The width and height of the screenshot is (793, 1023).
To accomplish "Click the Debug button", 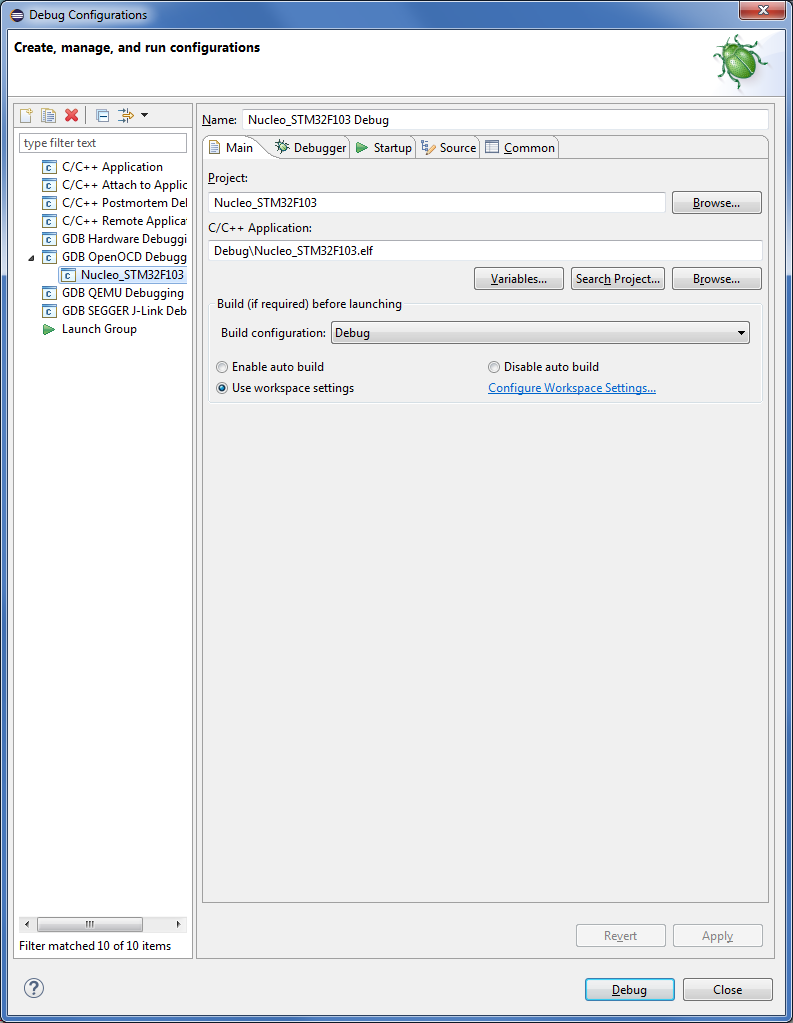I will coord(630,990).
